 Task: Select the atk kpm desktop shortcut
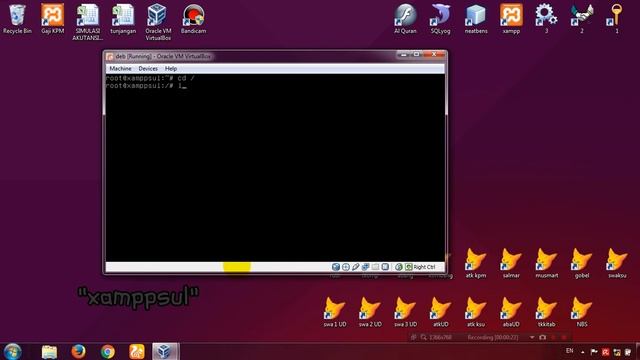tap(476, 263)
